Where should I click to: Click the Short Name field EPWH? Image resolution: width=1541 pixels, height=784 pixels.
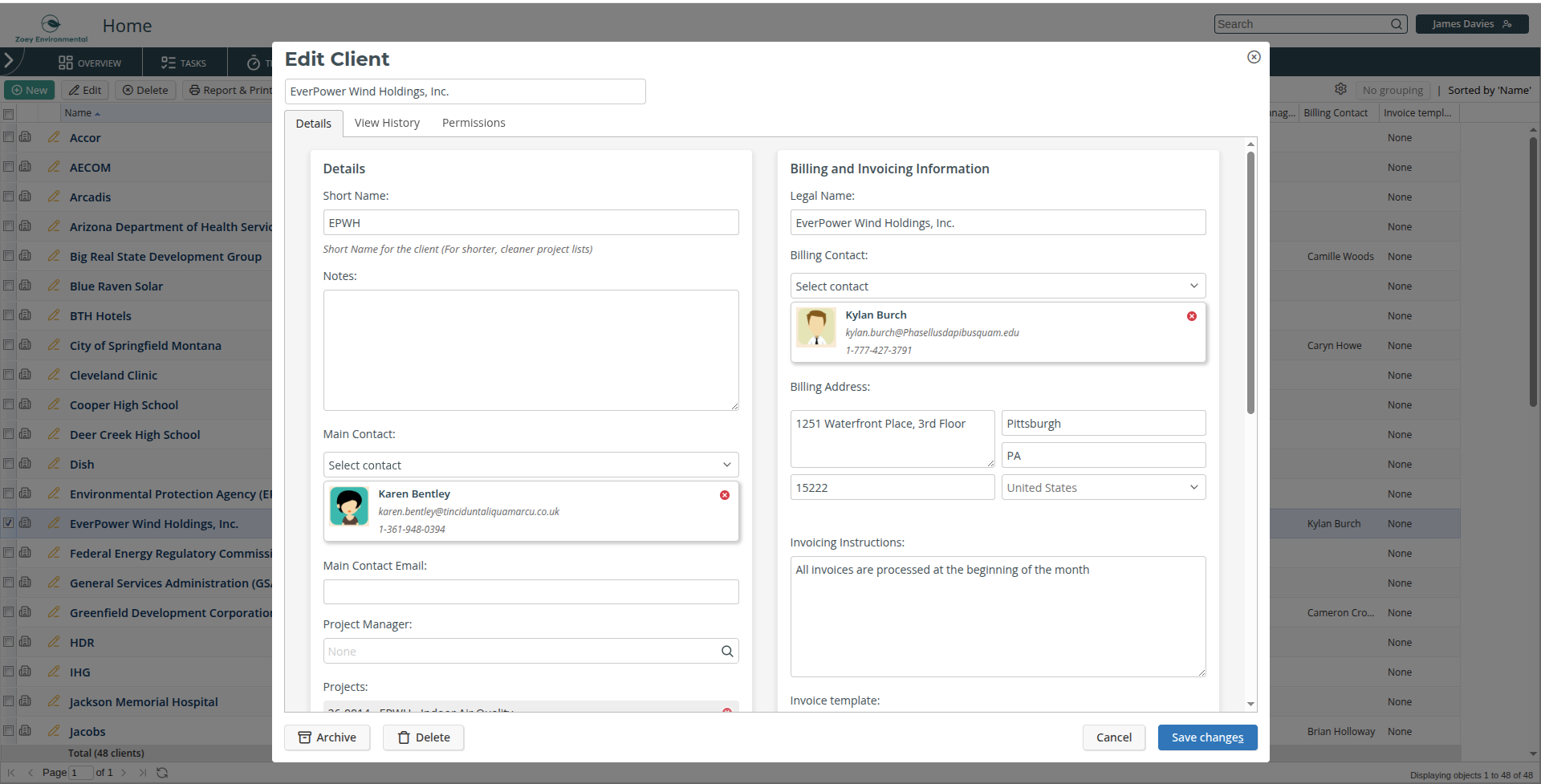[531, 222]
